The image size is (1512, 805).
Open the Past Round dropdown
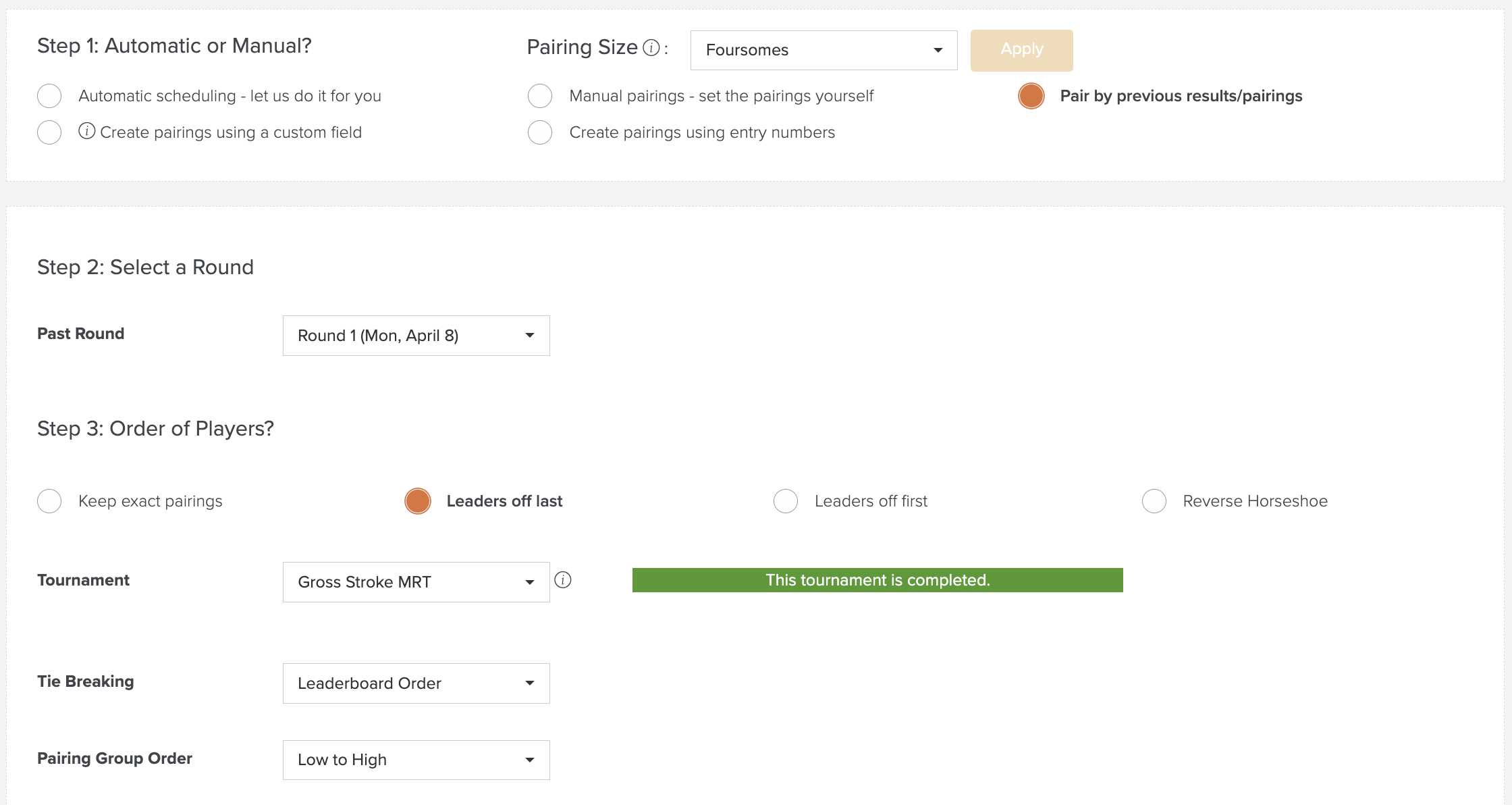coord(416,336)
